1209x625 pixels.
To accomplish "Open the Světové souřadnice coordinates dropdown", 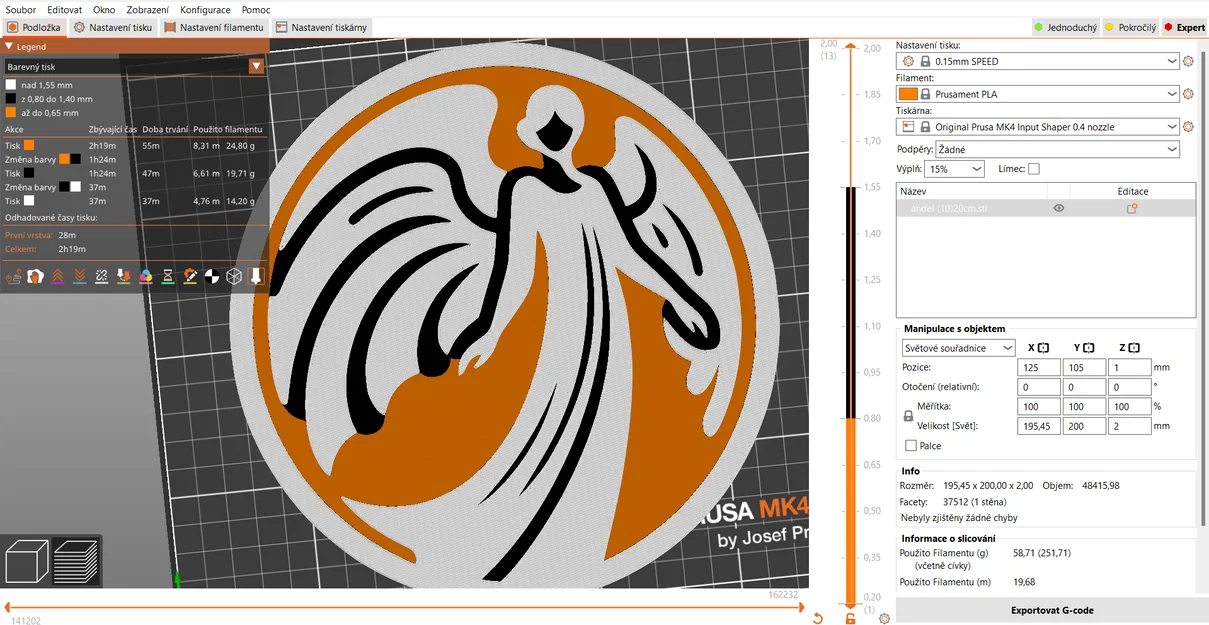I will point(958,348).
